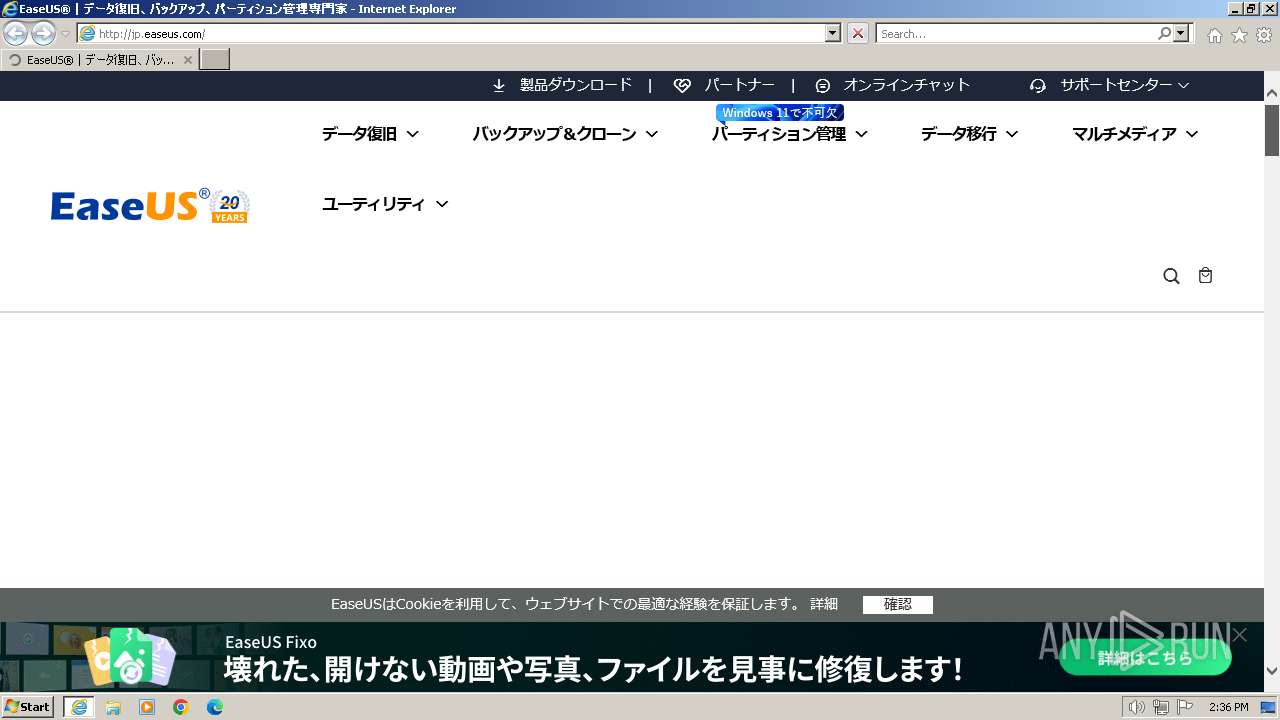Screen dimensions: 1280x720
Task: Expand the address bar URL dropdown
Action: point(833,34)
